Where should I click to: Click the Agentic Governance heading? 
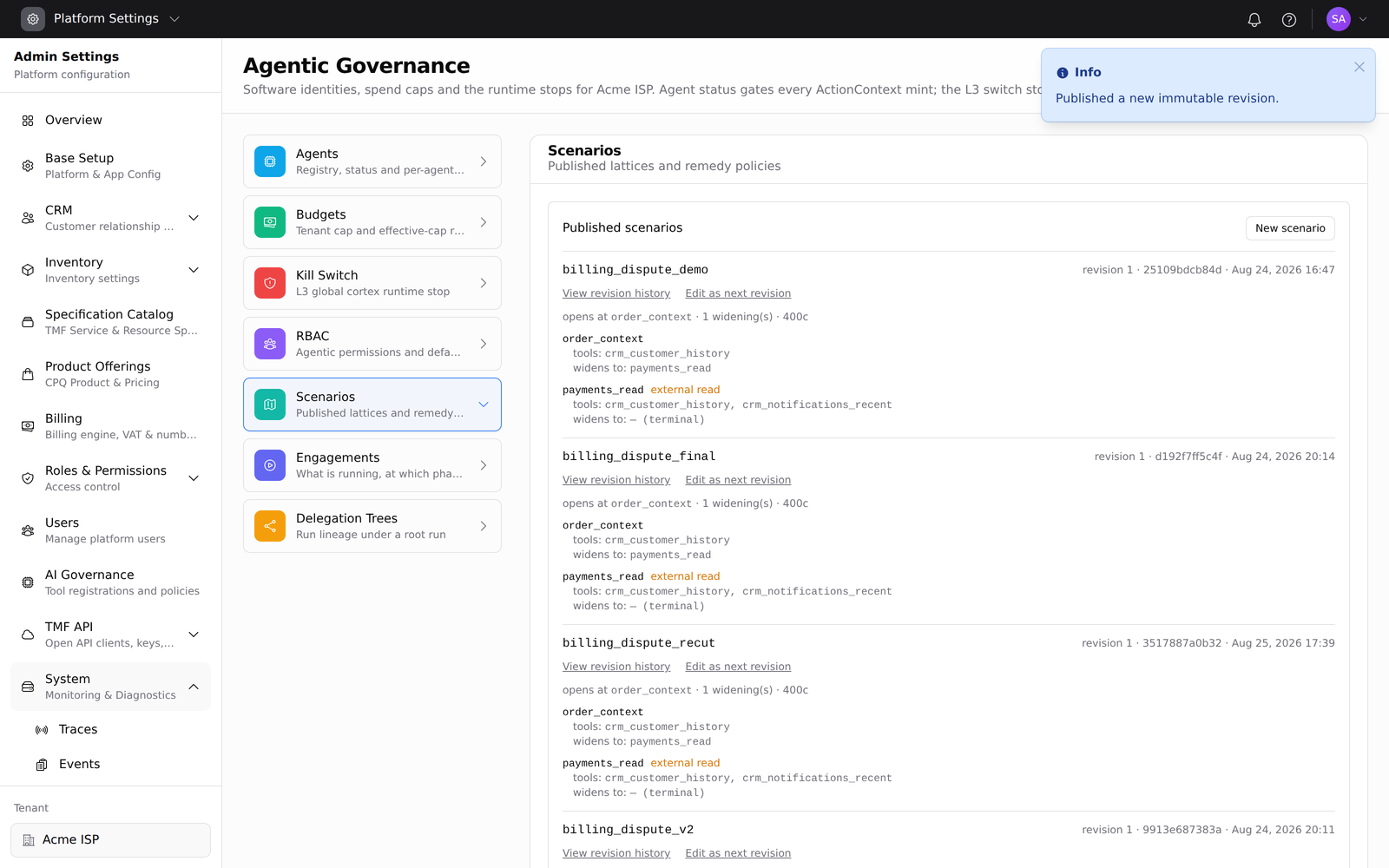tap(357, 66)
